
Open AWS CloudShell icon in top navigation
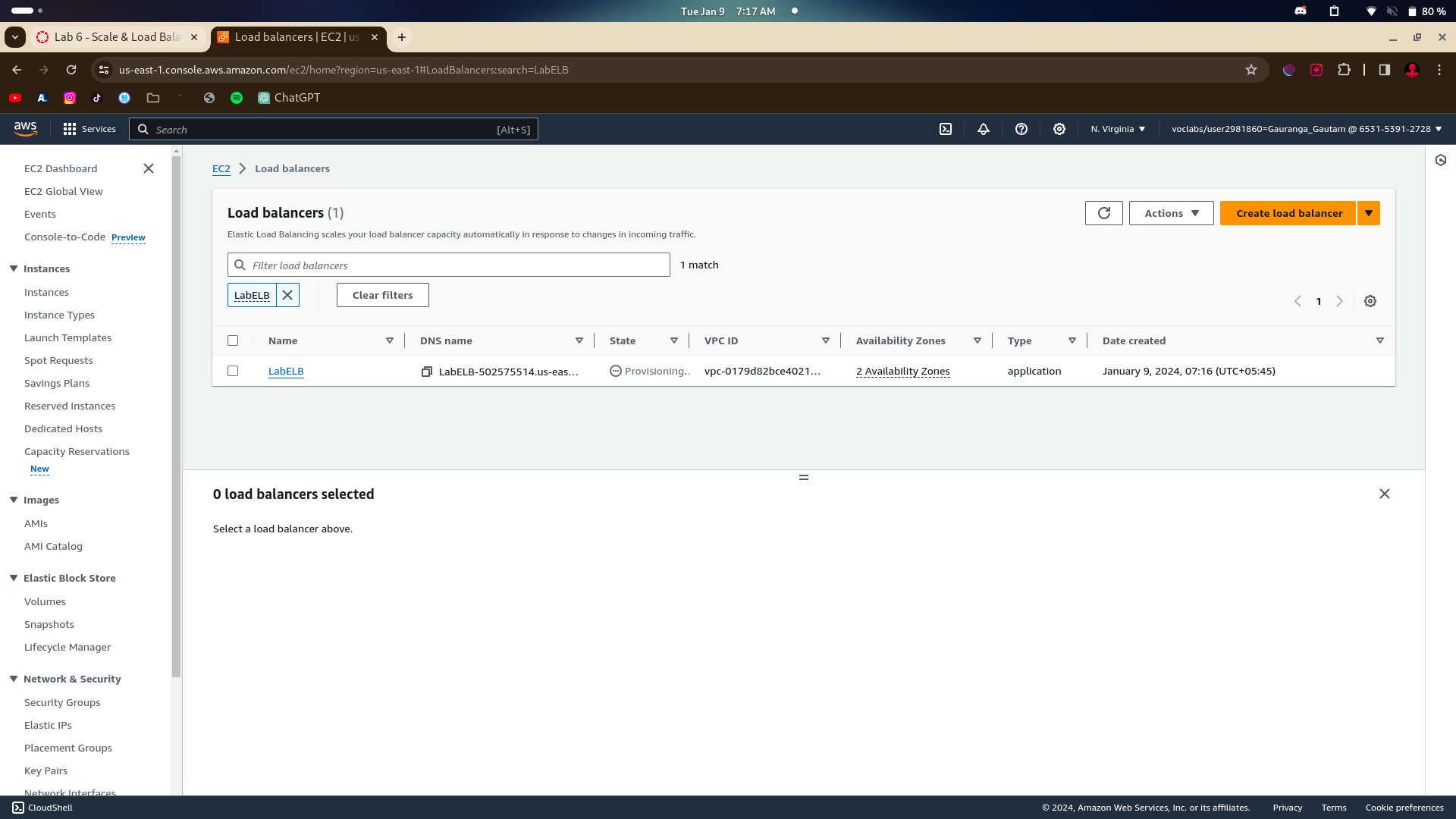pyautogui.click(x=946, y=129)
